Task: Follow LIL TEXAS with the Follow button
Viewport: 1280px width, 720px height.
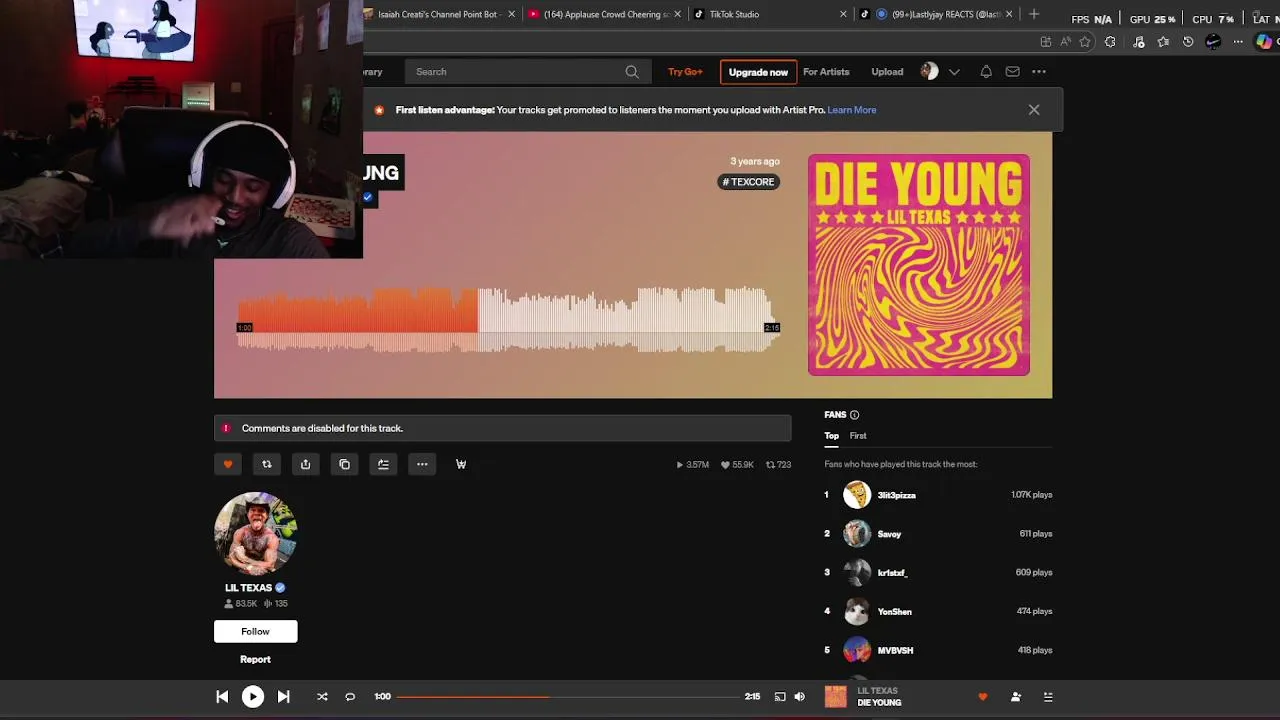Action: click(255, 631)
